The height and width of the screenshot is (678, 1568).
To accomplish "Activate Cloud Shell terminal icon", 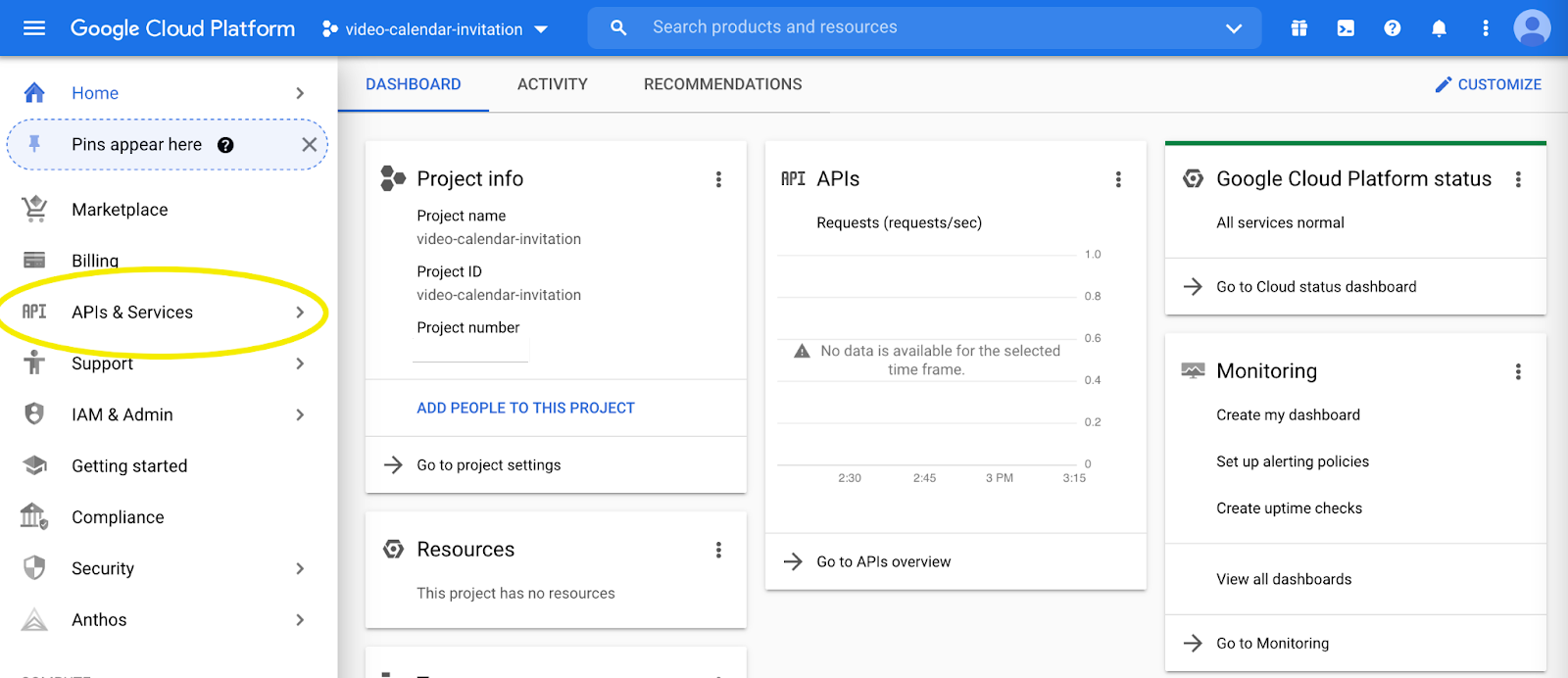I will (x=1346, y=28).
